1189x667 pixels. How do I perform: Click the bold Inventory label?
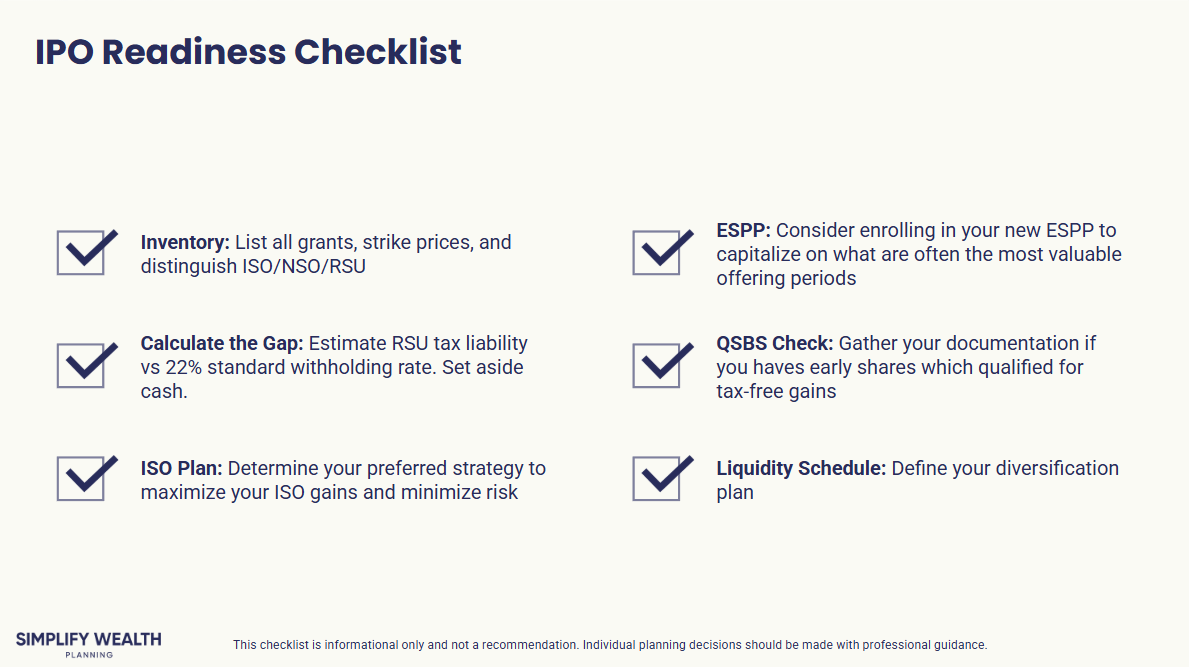(x=185, y=242)
